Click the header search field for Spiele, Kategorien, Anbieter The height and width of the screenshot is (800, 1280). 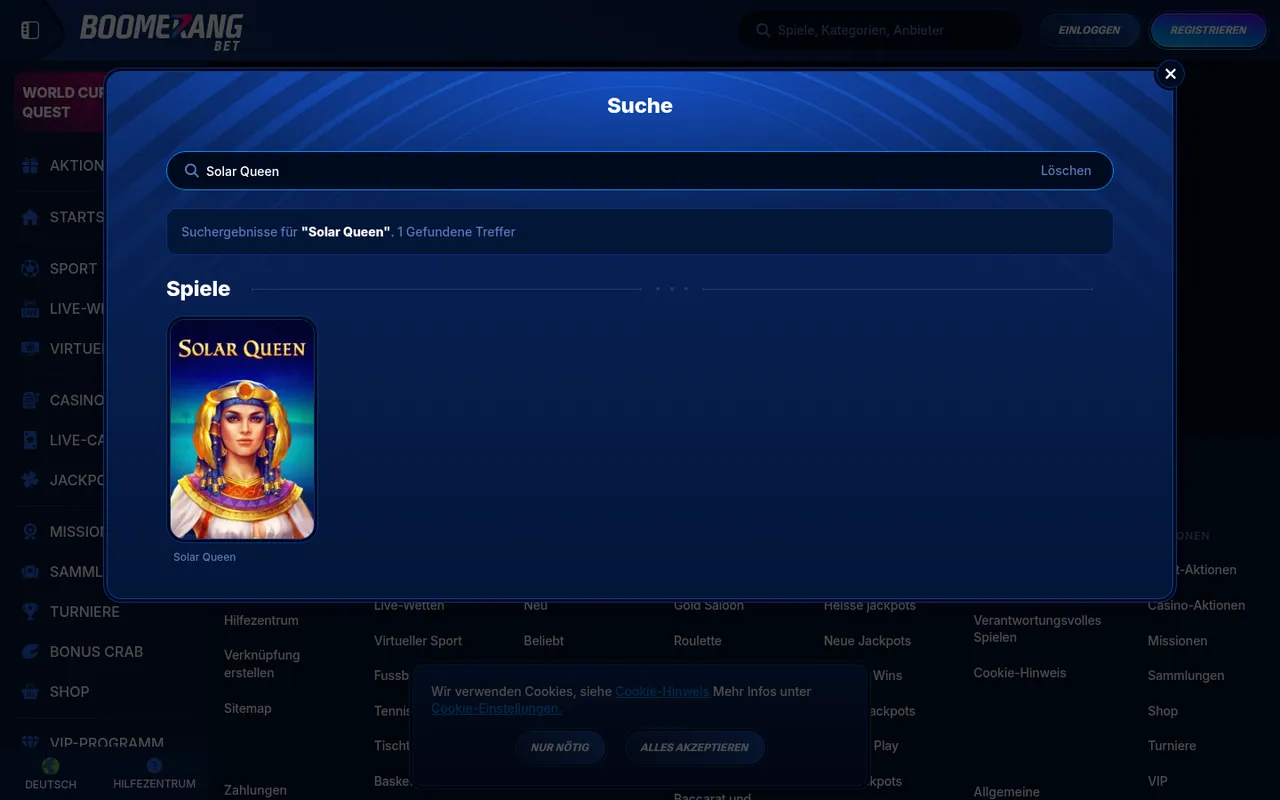tap(881, 30)
